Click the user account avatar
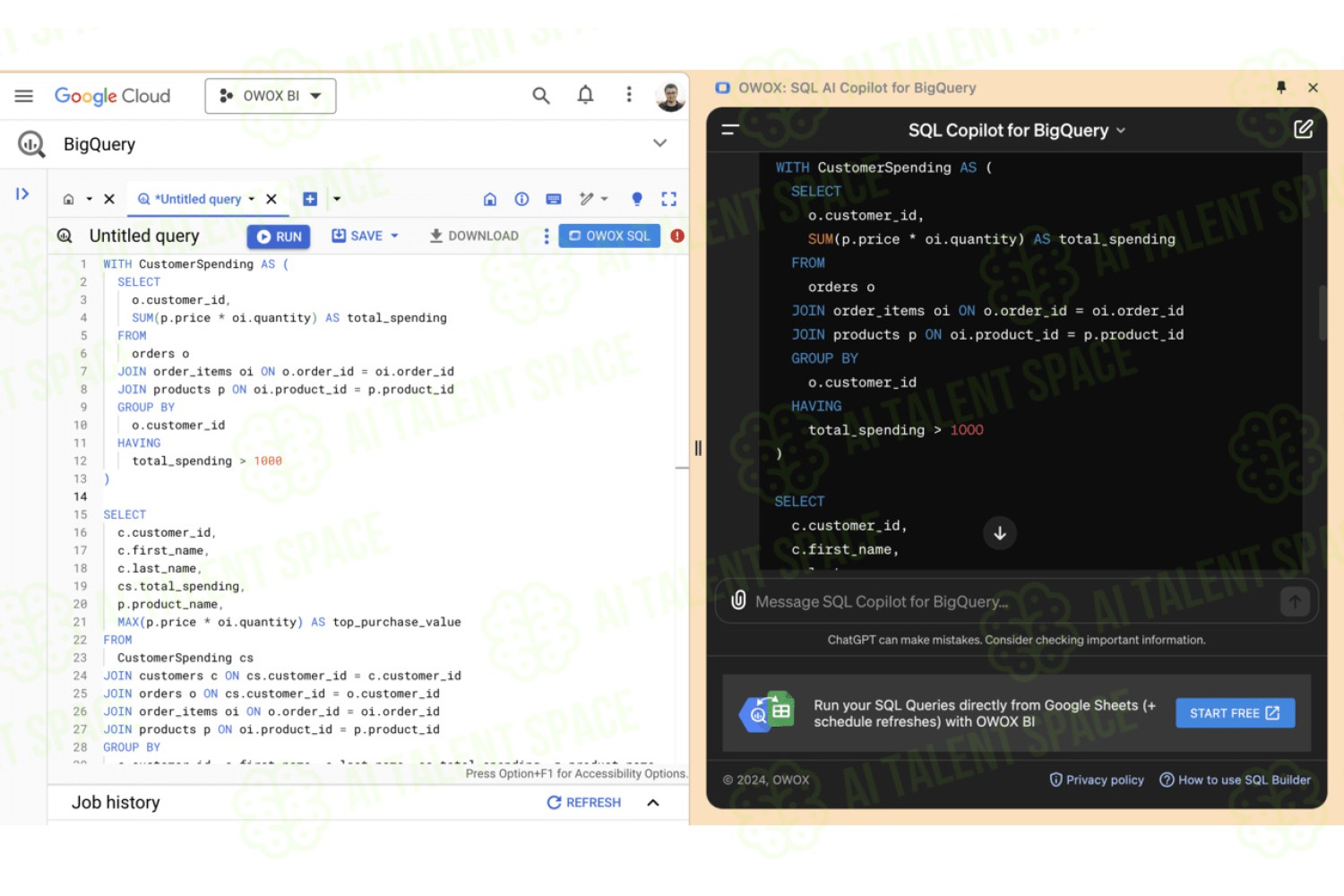 tap(670, 96)
